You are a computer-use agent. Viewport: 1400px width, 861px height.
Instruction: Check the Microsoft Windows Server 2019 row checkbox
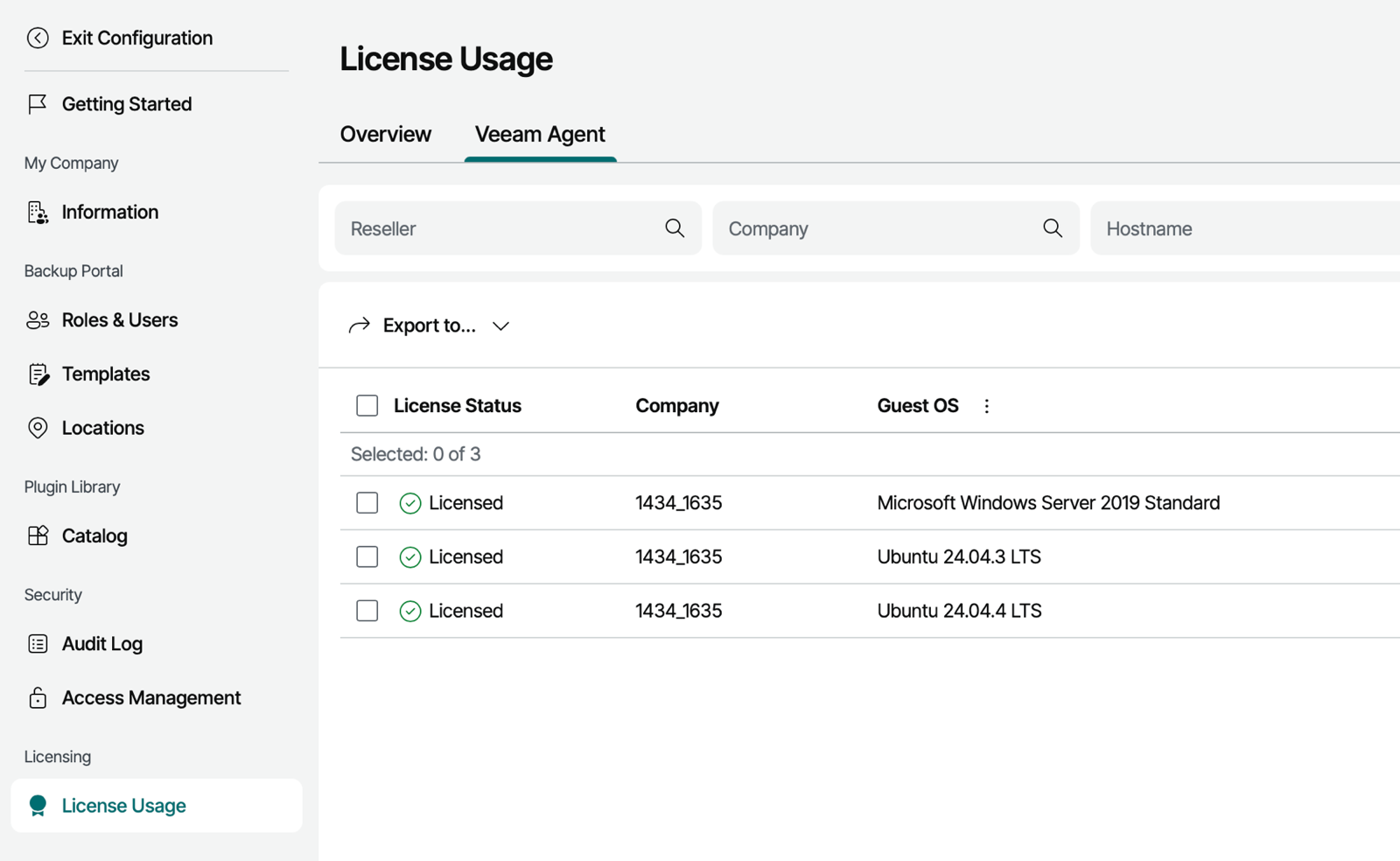[367, 503]
